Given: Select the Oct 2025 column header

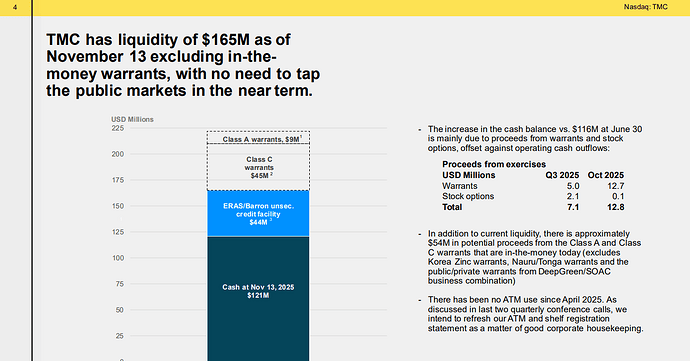Looking at the screenshot, I should [x=606, y=175].
